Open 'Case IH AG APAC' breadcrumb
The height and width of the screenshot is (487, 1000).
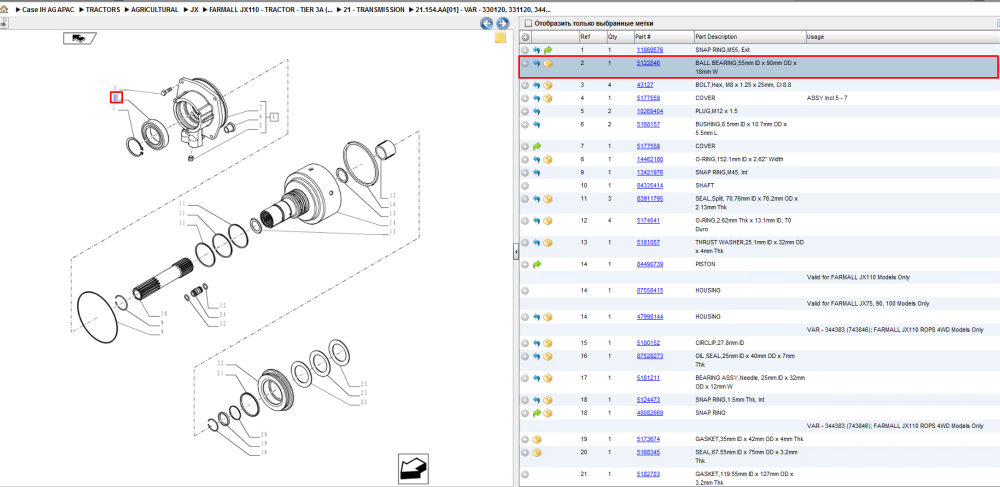(x=48, y=10)
